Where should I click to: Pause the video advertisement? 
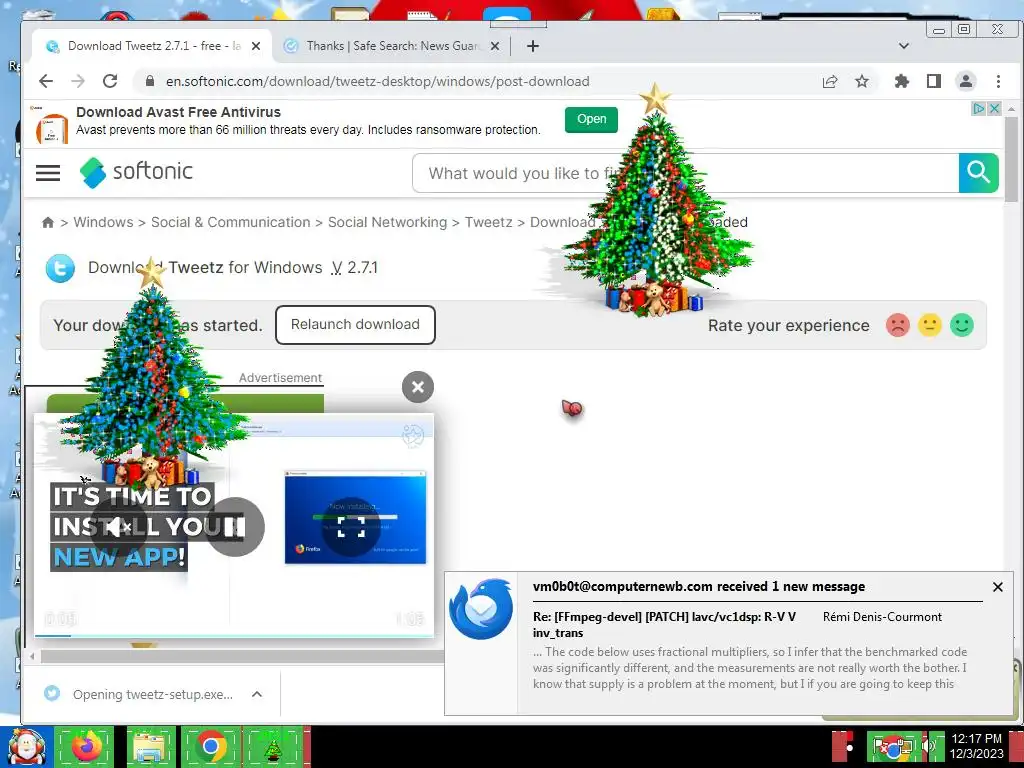click(235, 526)
